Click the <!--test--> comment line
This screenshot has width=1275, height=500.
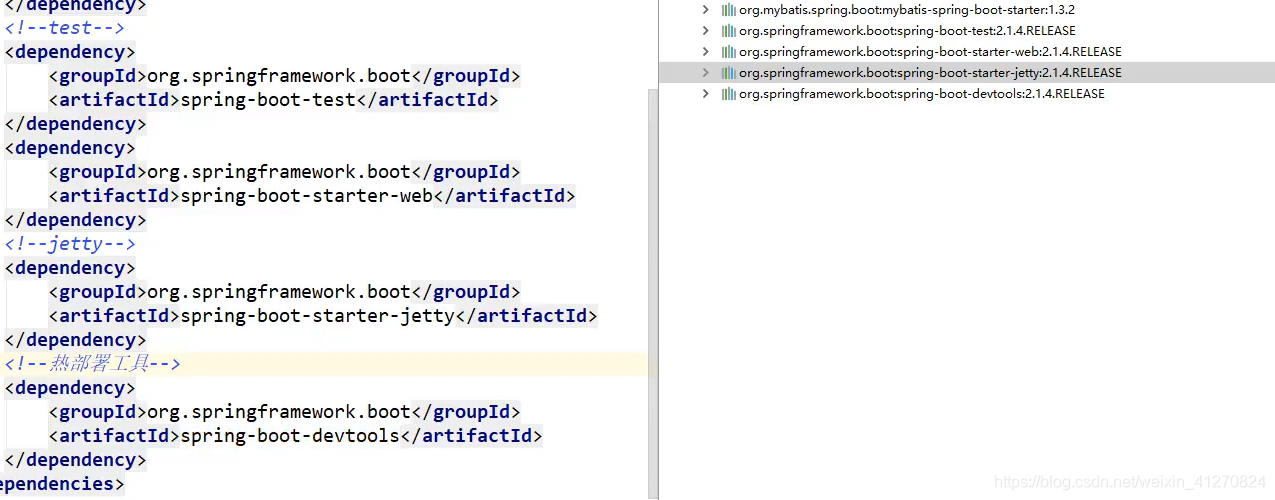pos(65,28)
